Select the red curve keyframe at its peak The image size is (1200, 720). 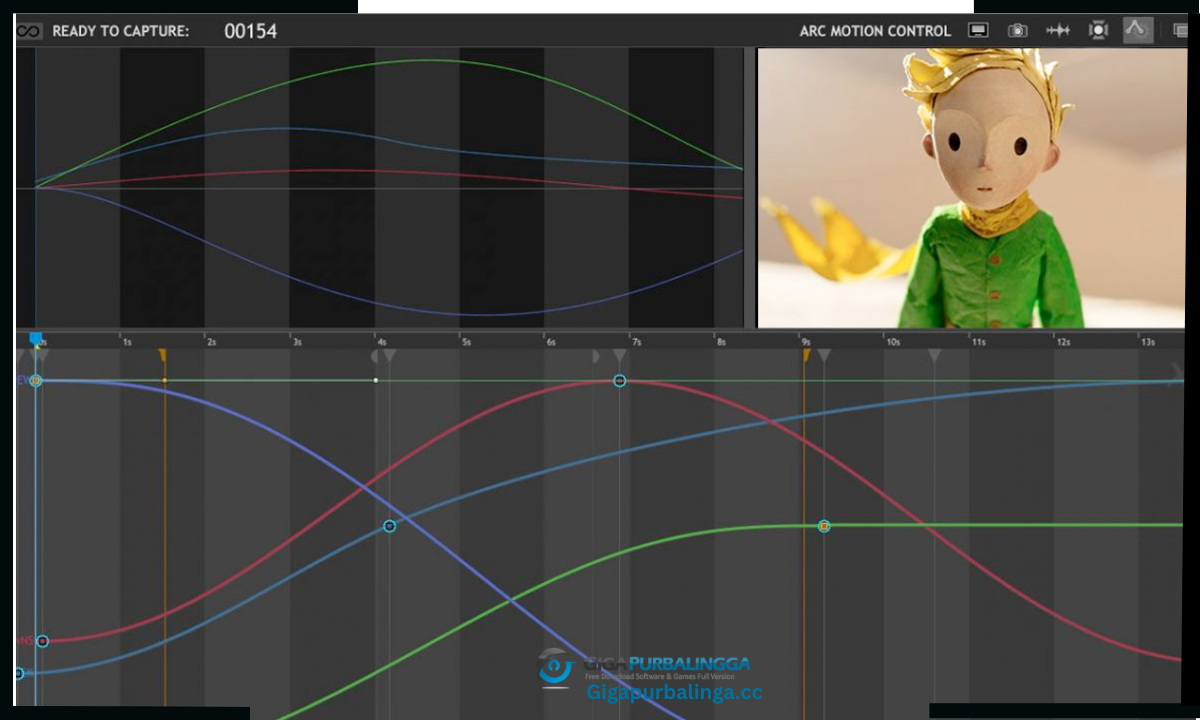click(x=620, y=381)
